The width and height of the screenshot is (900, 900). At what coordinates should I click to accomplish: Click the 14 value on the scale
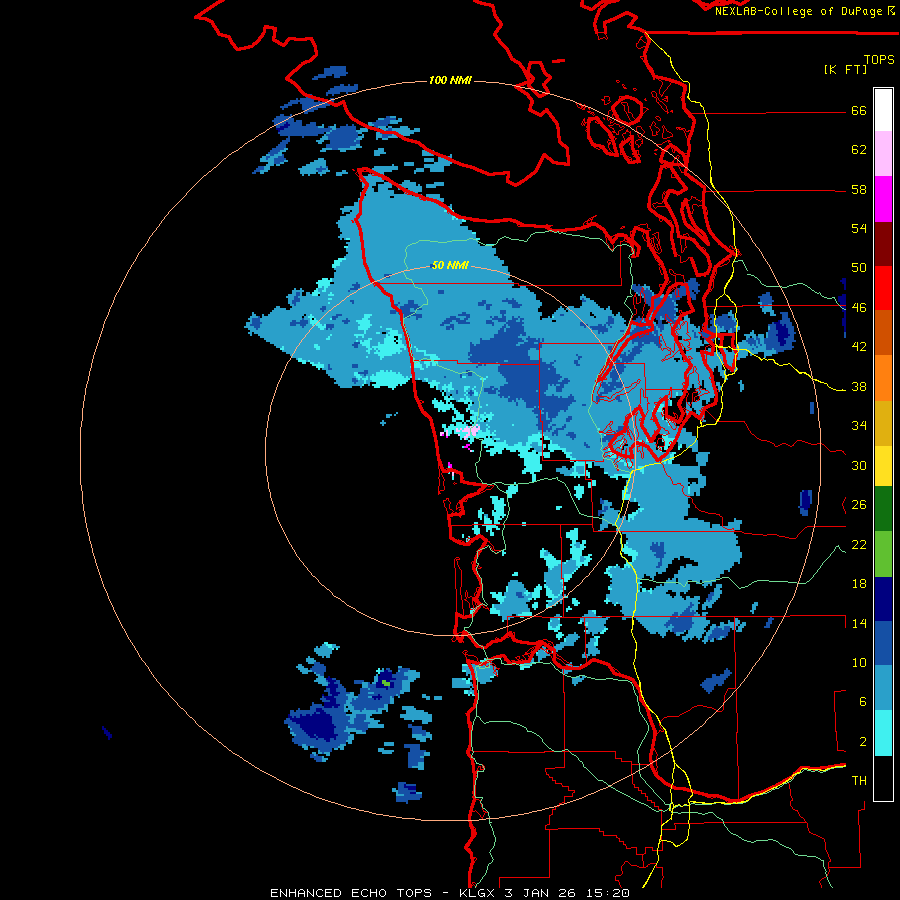[x=859, y=623]
